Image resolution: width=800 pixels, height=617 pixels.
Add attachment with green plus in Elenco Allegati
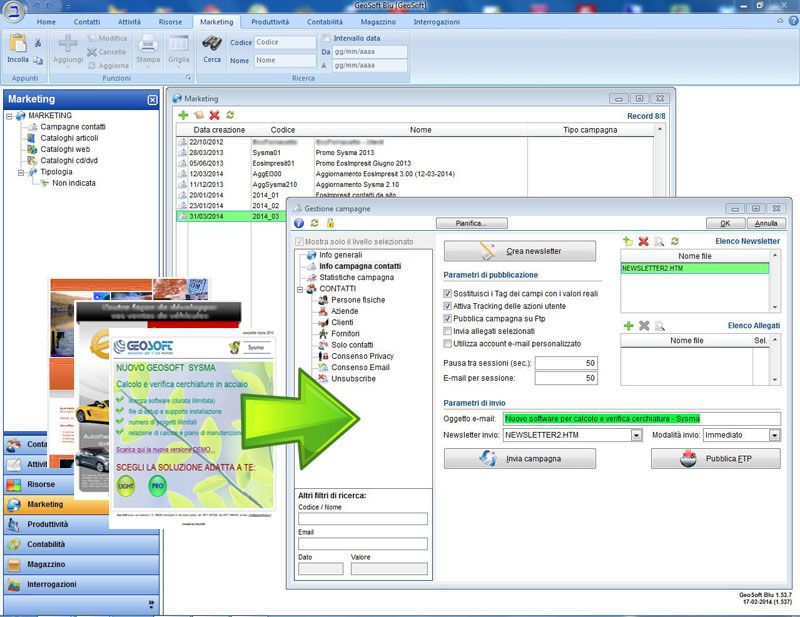tap(627, 325)
